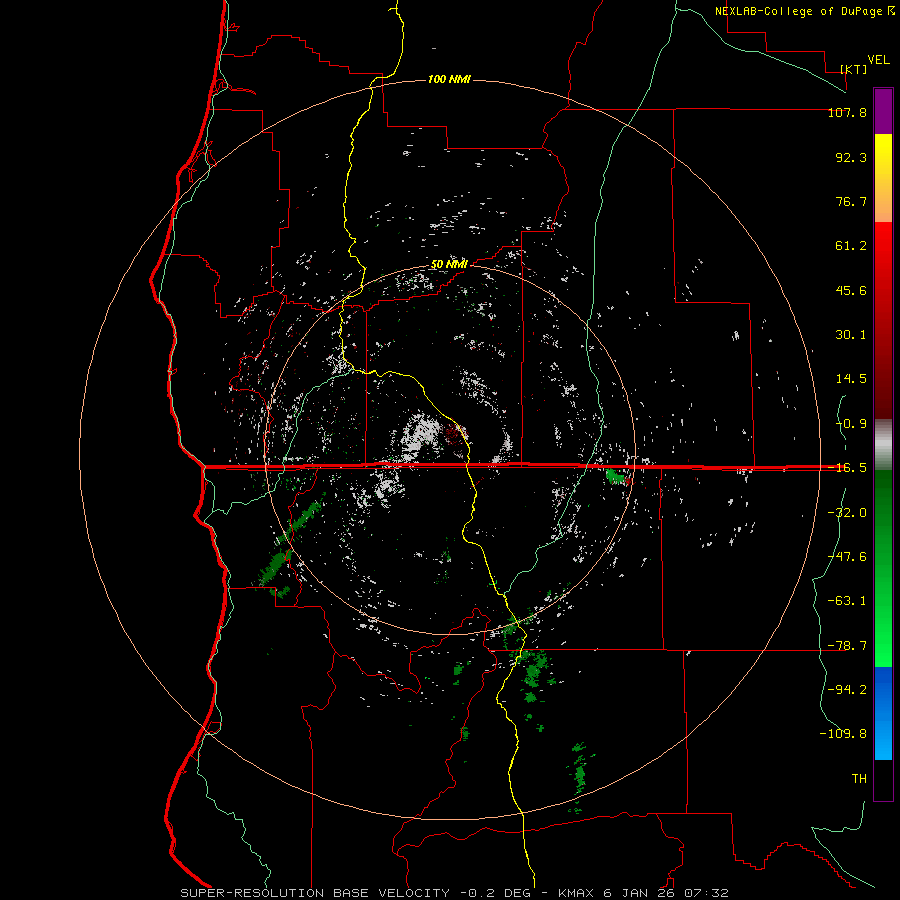Image resolution: width=900 pixels, height=900 pixels.
Task: Select the 30.1 scale value
Action: pos(851,335)
